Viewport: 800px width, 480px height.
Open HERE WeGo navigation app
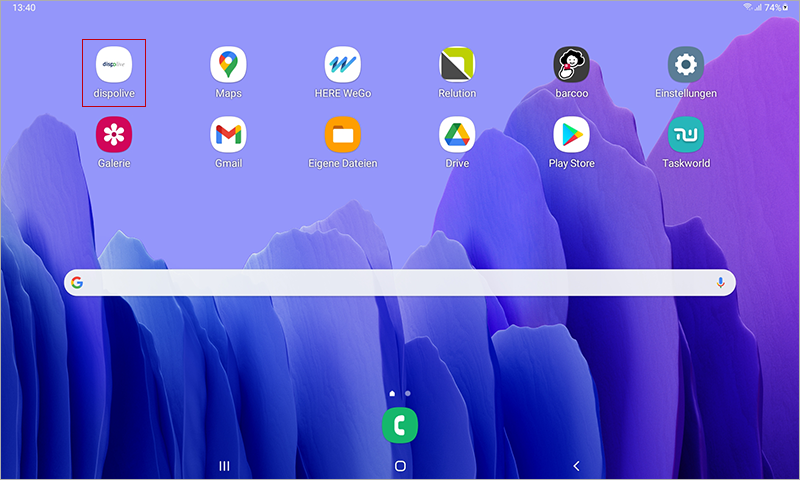(x=343, y=65)
